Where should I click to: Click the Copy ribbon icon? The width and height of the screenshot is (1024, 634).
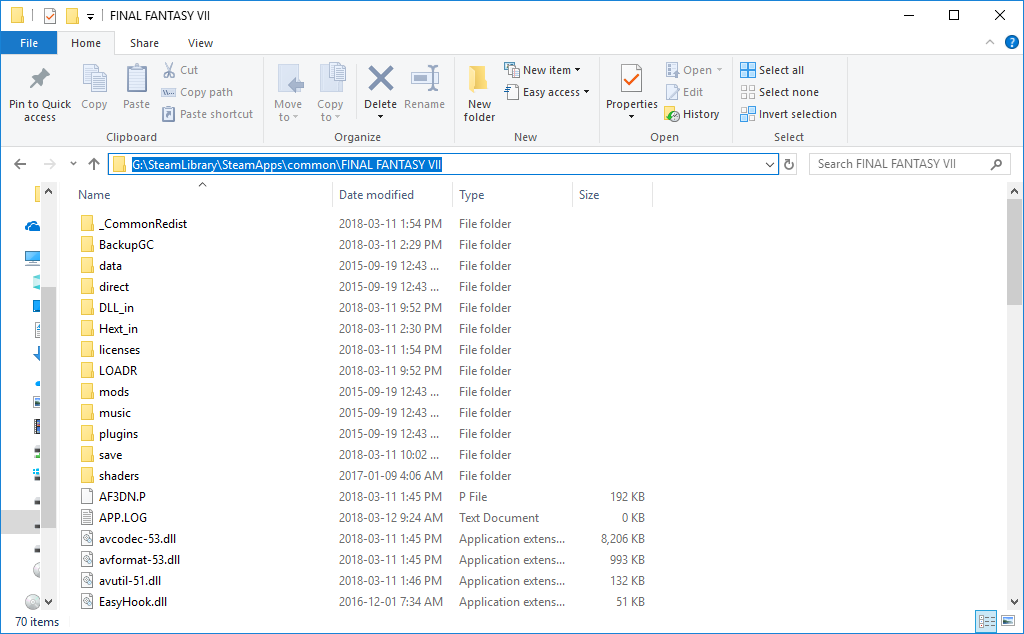(x=94, y=79)
